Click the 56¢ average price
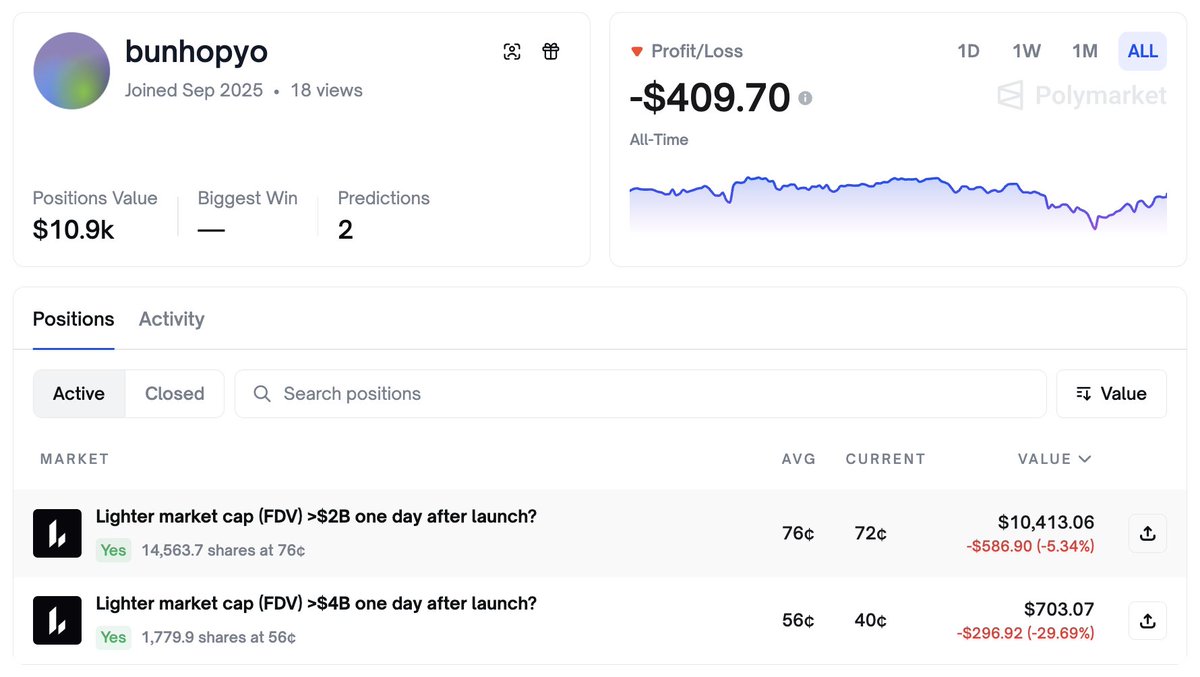The image size is (1200, 677). [x=798, y=621]
